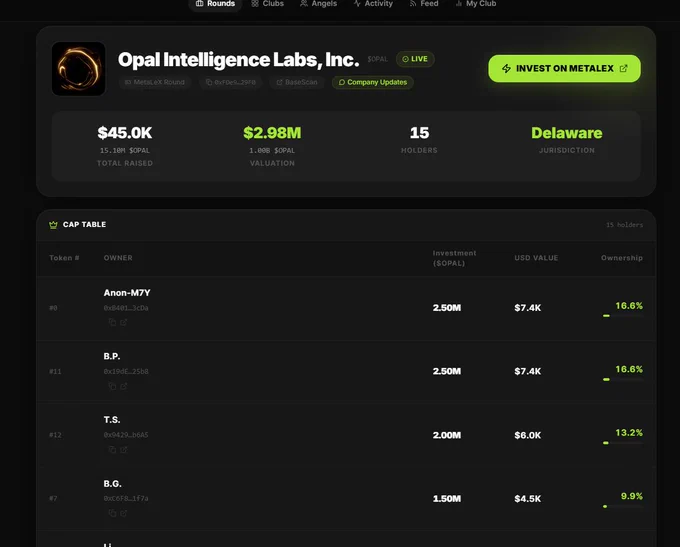Copy address icon for B.P.
This screenshot has width=680, height=547.
[x=112, y=386]
